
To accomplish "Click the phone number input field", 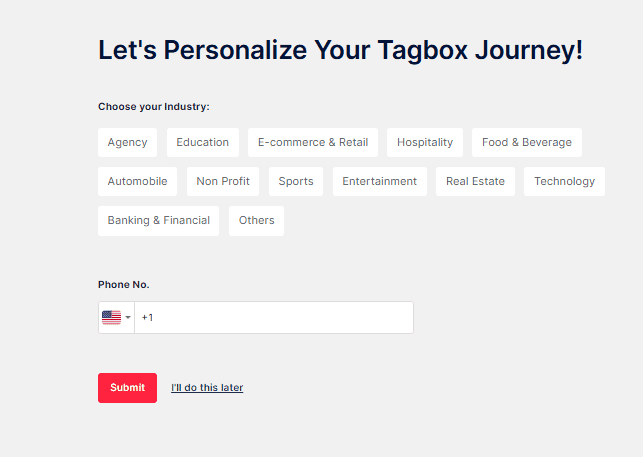I will click(273, 318).
